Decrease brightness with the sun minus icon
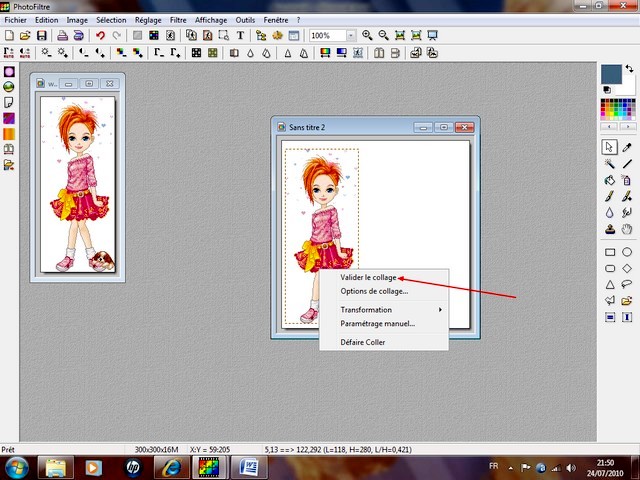Image resolution: width=640 pixels, height=480 pixels. pyautogui.click(x=46, y=53)
